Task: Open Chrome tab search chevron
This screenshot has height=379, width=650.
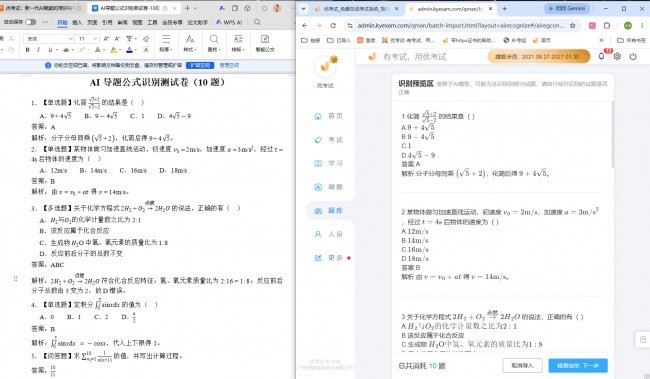Action: click(x=303, y=8)
